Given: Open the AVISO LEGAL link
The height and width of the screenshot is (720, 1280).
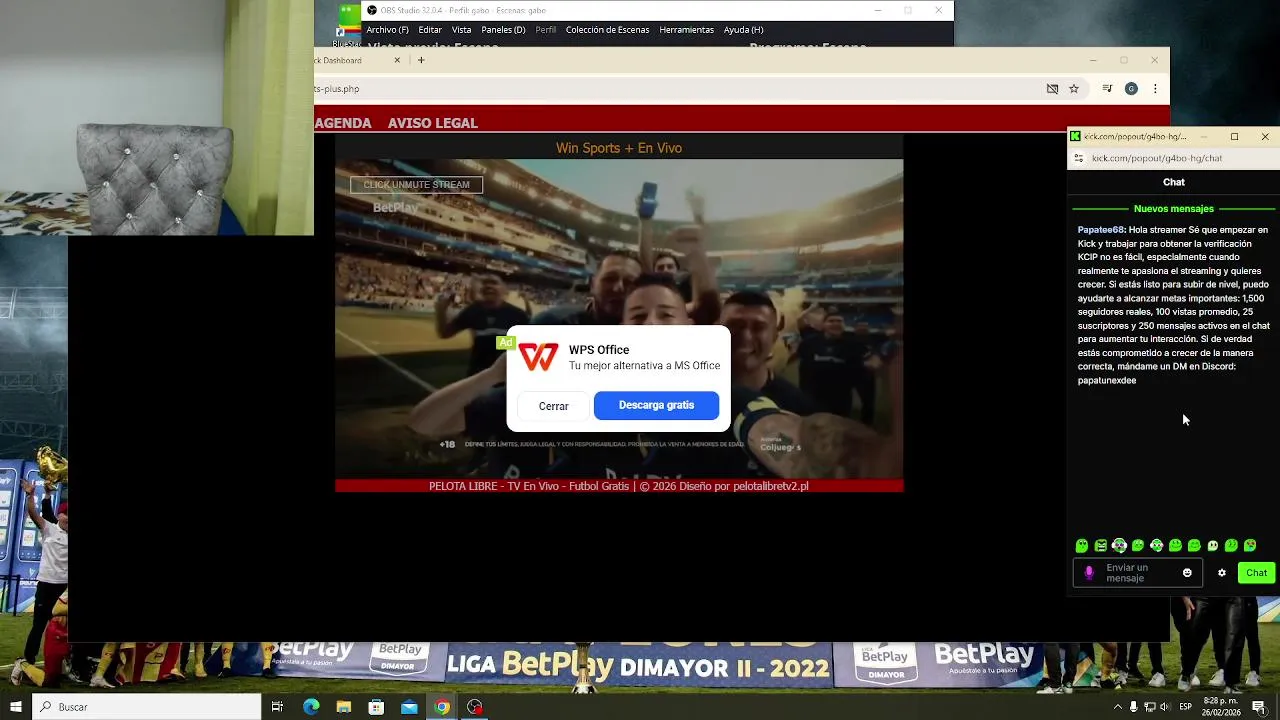Looking at the screenshot, I should click(433, 123).
